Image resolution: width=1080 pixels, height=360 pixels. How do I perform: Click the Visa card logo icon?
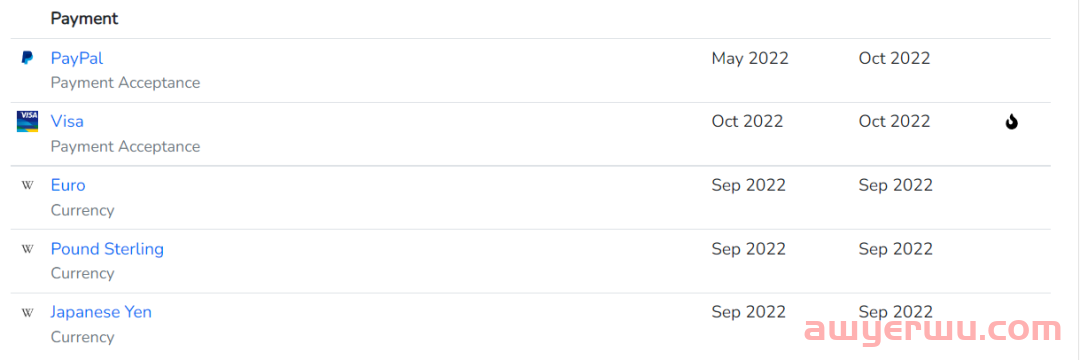tap(28, 121)
